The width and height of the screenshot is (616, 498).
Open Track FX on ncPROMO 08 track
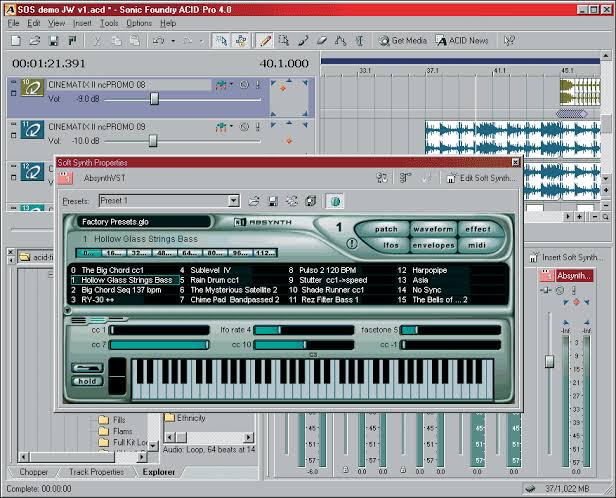pyautogui.click(x=221, y=85)
